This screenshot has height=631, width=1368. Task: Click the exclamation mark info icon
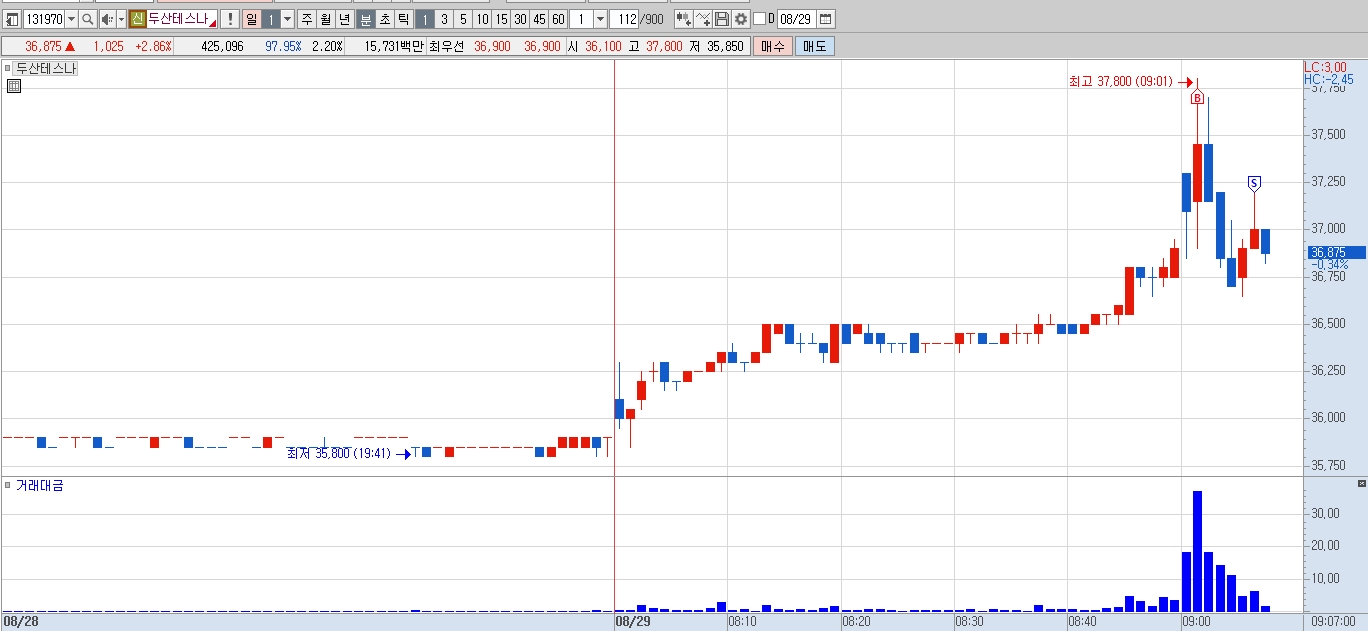(229, 19)
